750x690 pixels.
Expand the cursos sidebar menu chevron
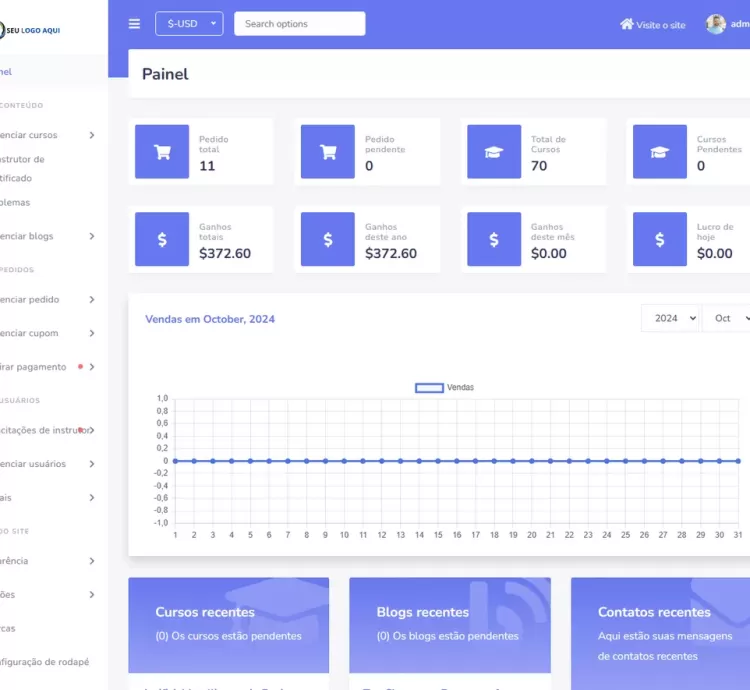92,135
